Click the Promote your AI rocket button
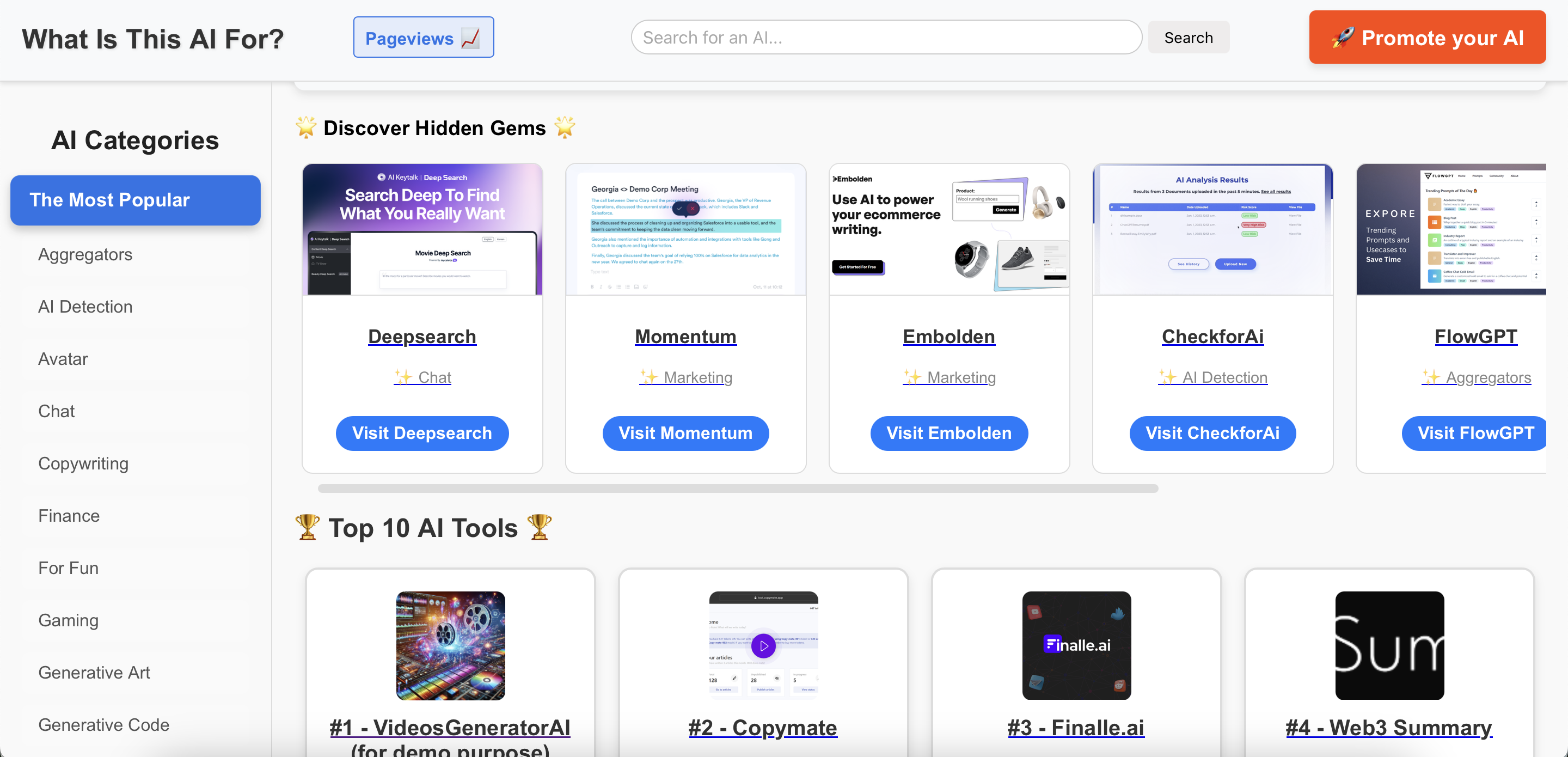Viewport: 1568px width, 757px height. pos(1427,38)
